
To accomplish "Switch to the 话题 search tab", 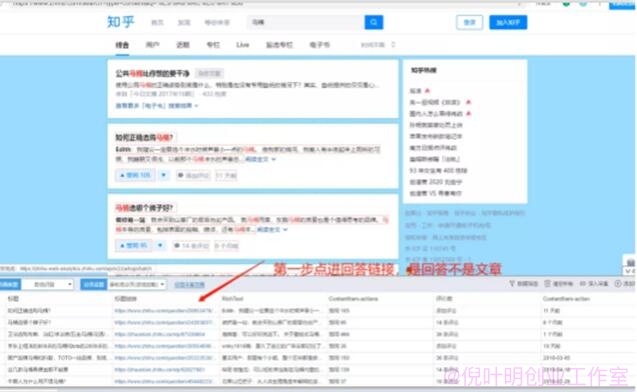I will 183,45.
